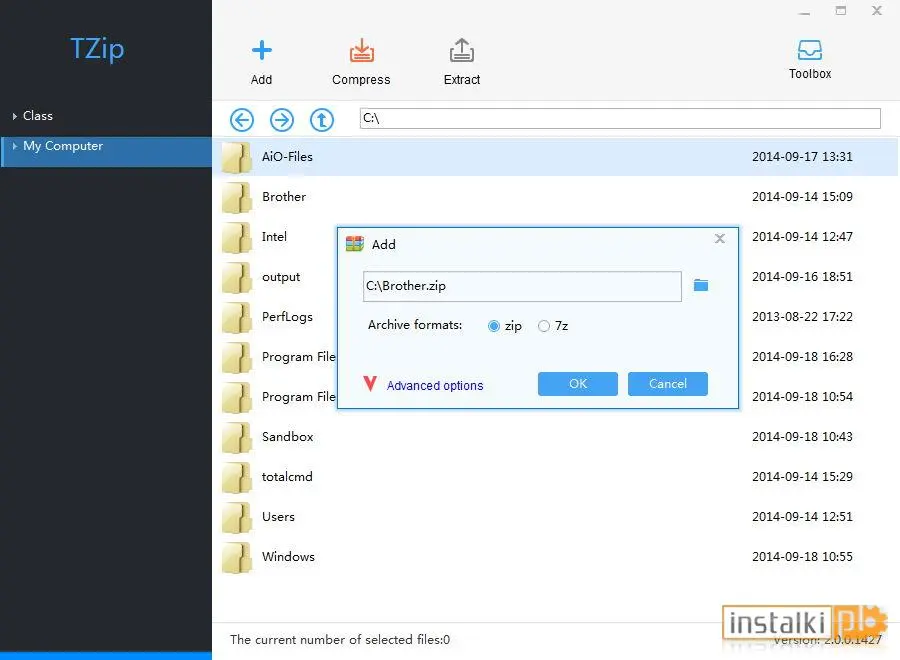Click the C:\ address bar
The height and width of the screenshot is (660, 900).
tap(620, 118)
